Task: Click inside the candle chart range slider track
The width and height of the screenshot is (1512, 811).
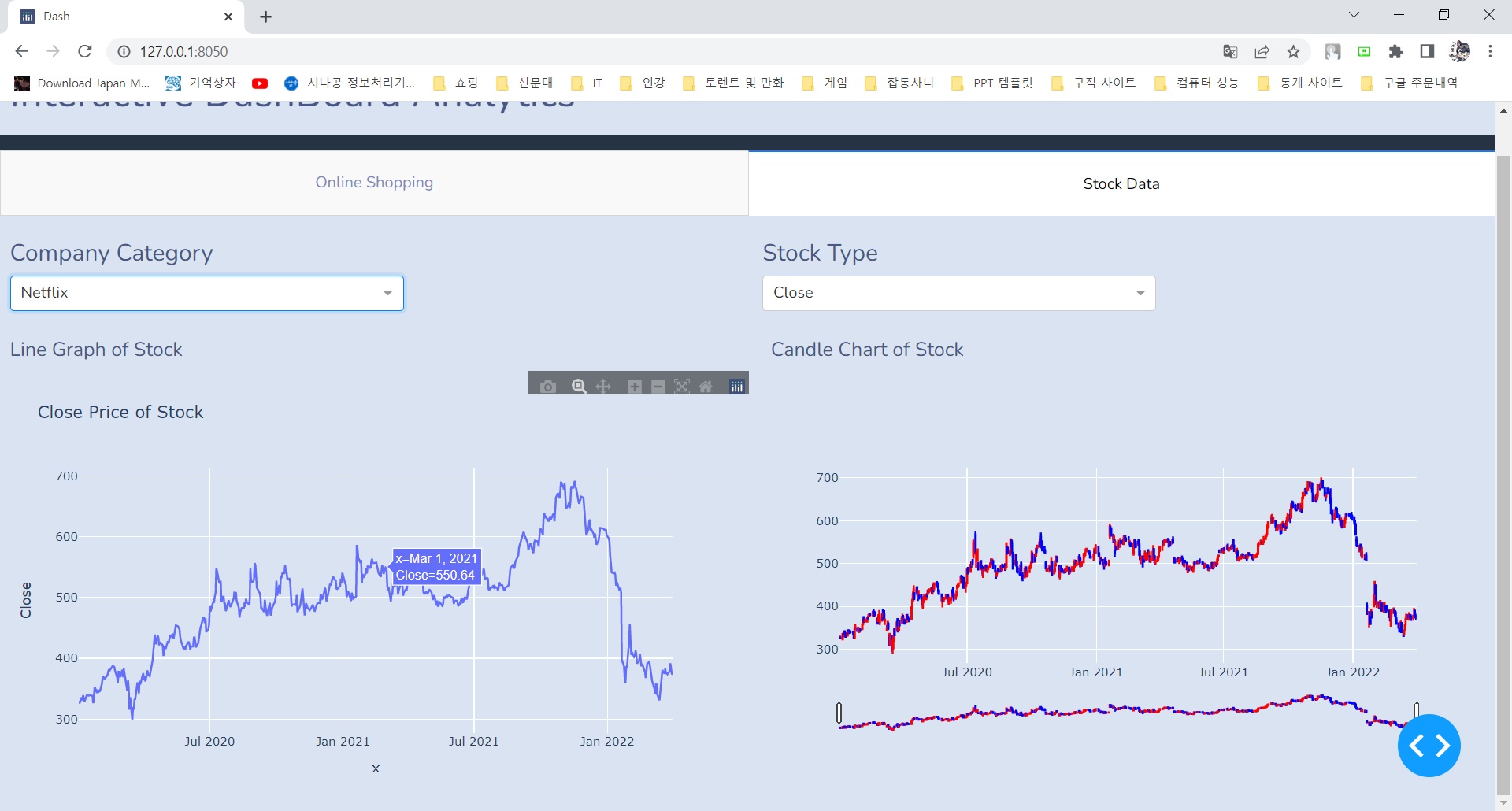Action: 1128,713
